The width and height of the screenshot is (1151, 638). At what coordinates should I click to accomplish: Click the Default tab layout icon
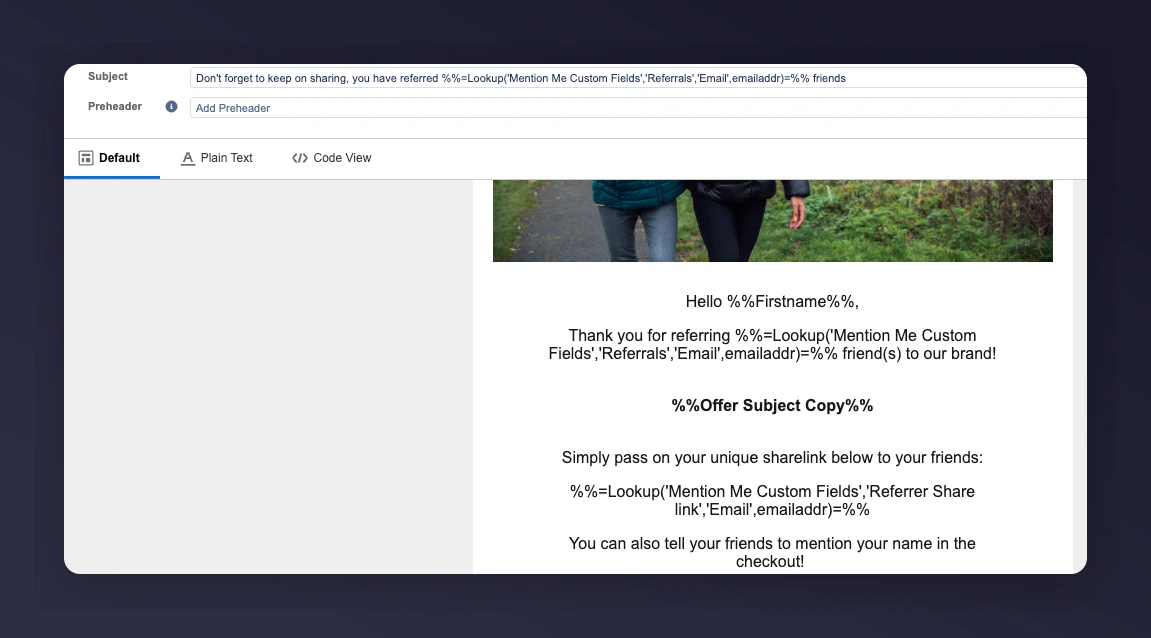[86, 158]
